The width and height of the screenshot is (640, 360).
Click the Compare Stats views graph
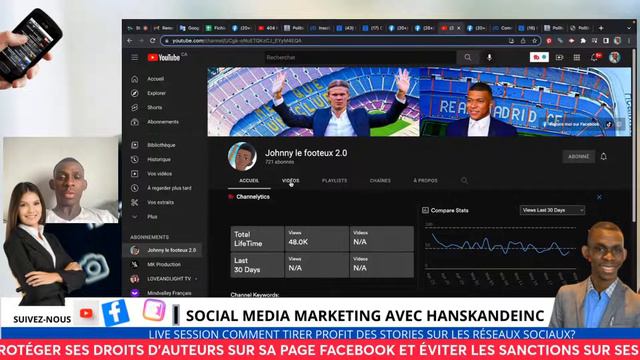tap(500, 246)
